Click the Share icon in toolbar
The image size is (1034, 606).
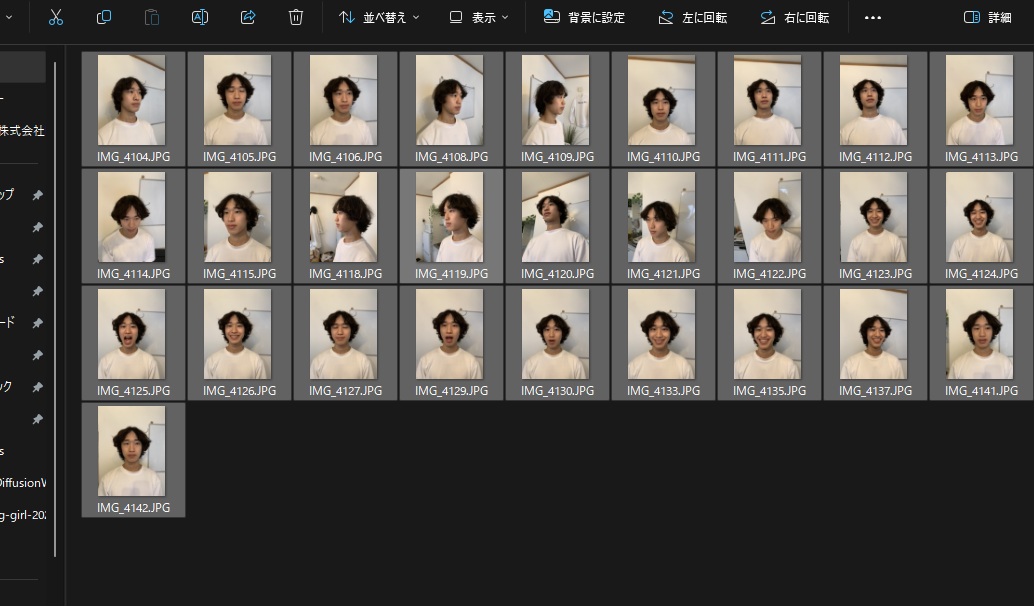coord(248,18)
